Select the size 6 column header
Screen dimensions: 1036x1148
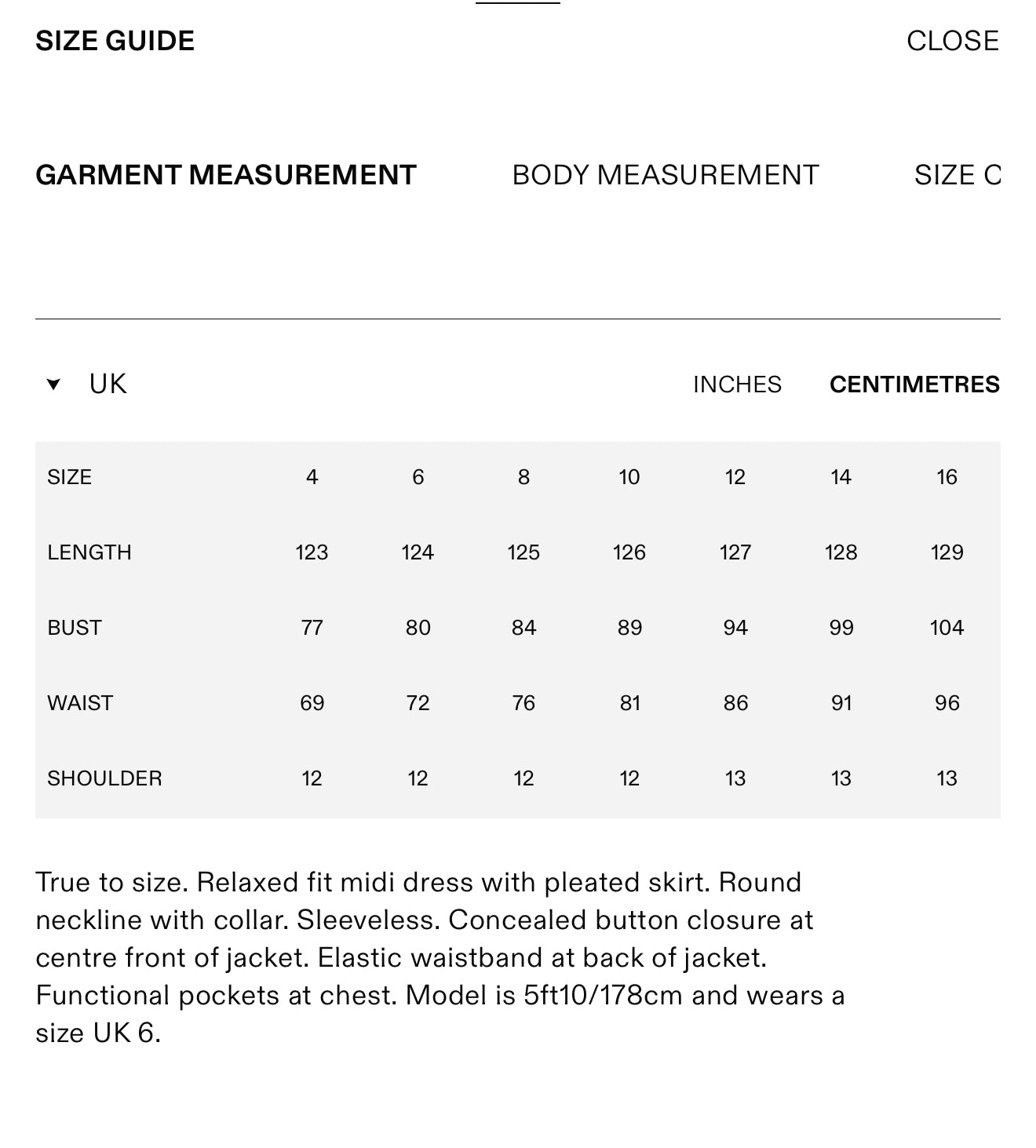418,477
